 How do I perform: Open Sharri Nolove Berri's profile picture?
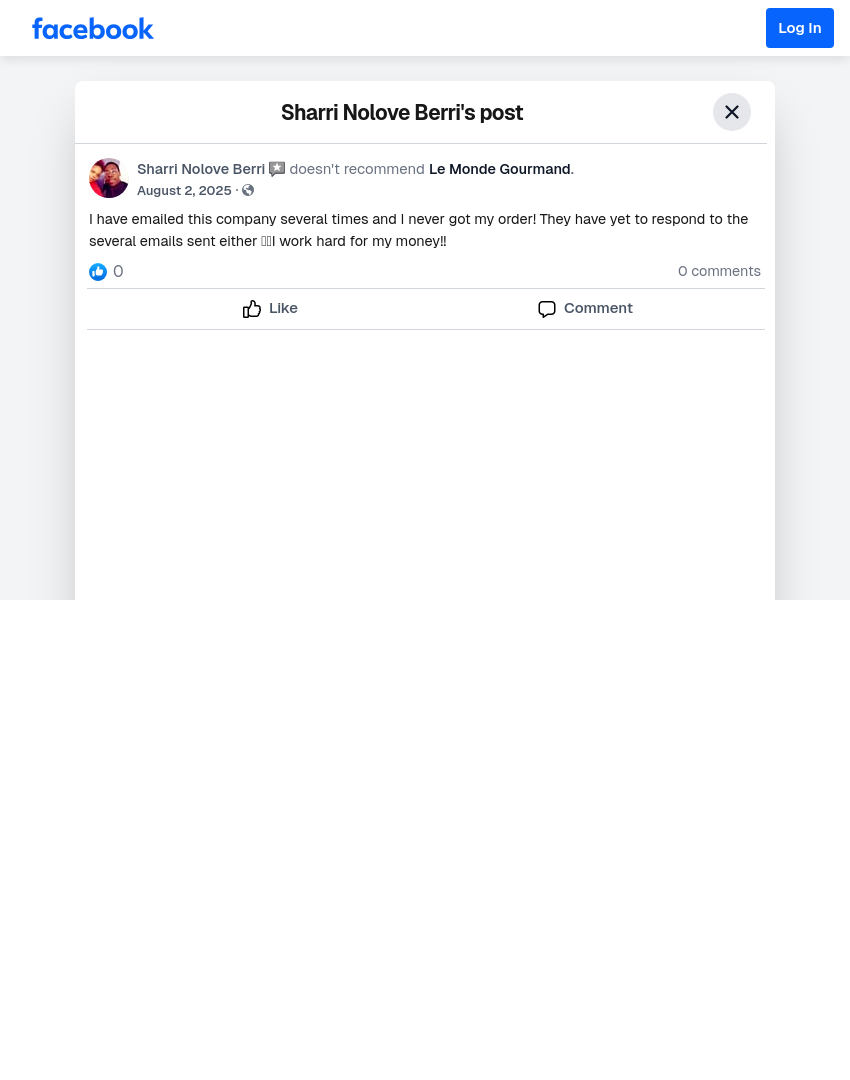click(x=109, y=178)
